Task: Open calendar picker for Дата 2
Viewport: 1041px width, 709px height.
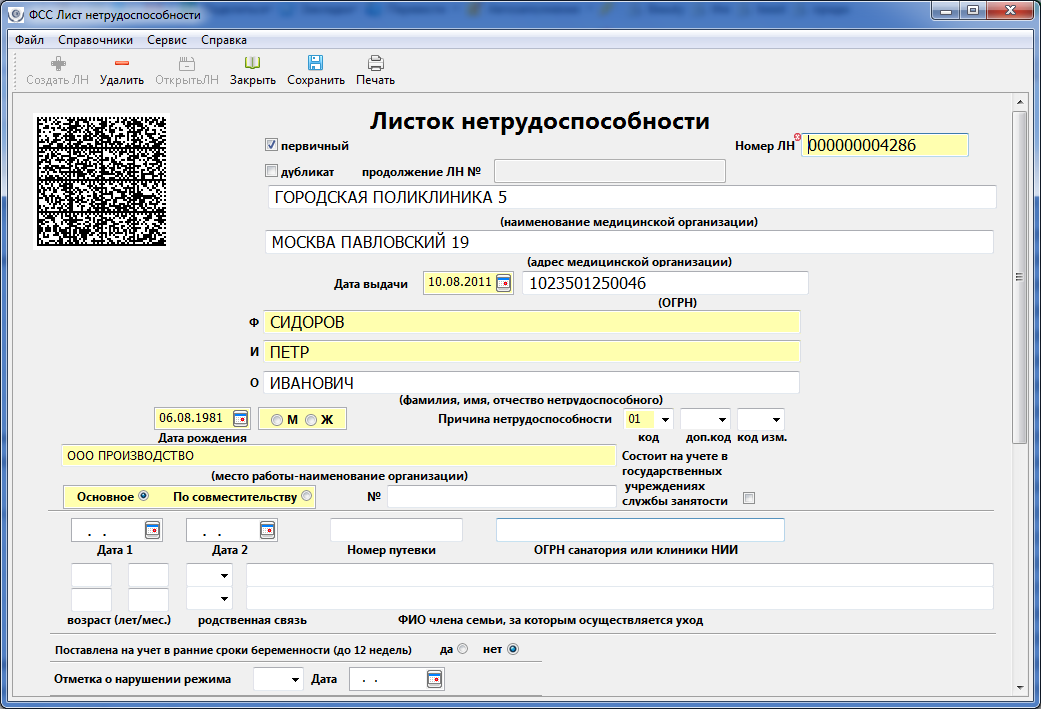Action: click(x=267, y=530)
